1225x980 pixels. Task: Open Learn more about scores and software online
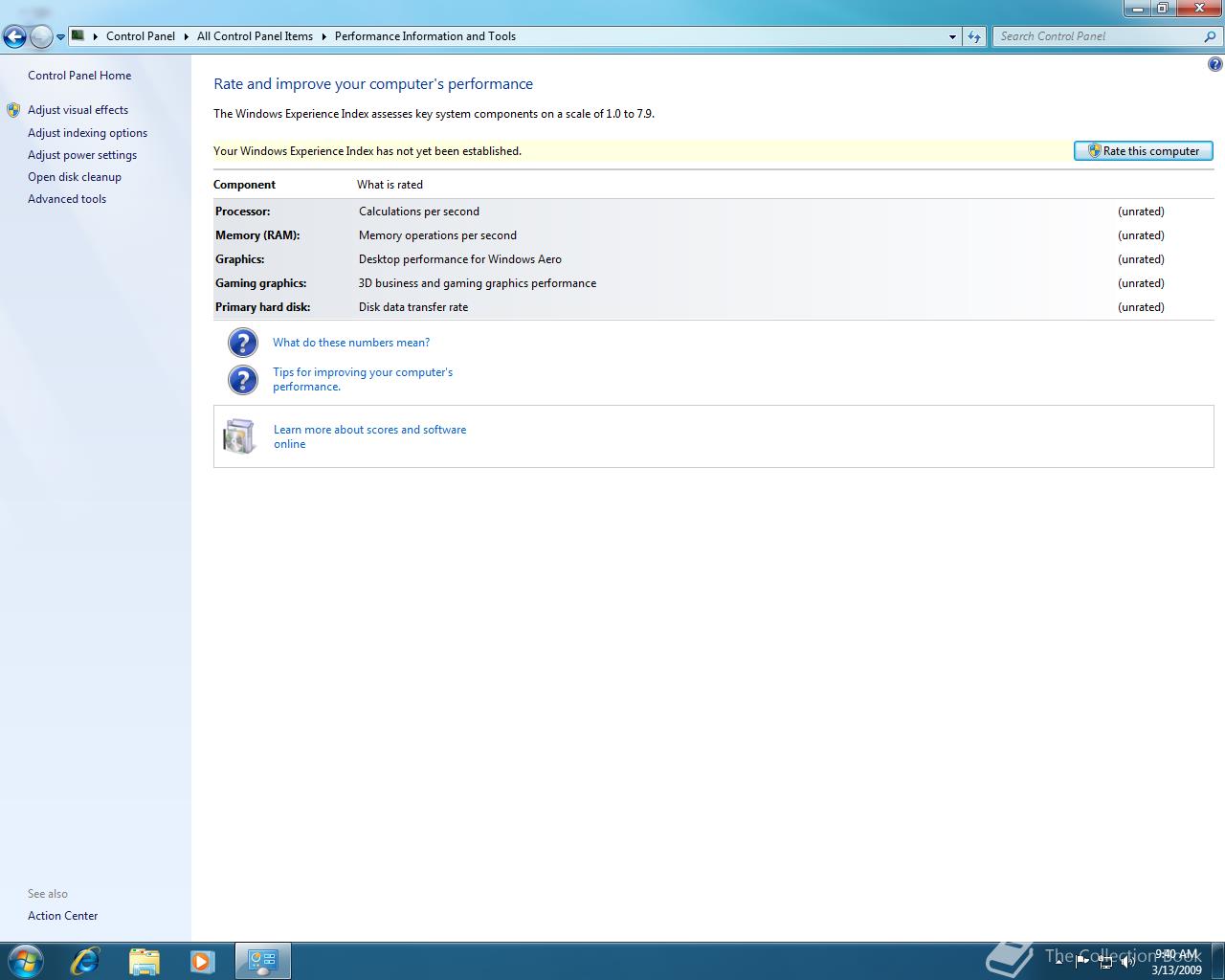click(x=369, y=436)
